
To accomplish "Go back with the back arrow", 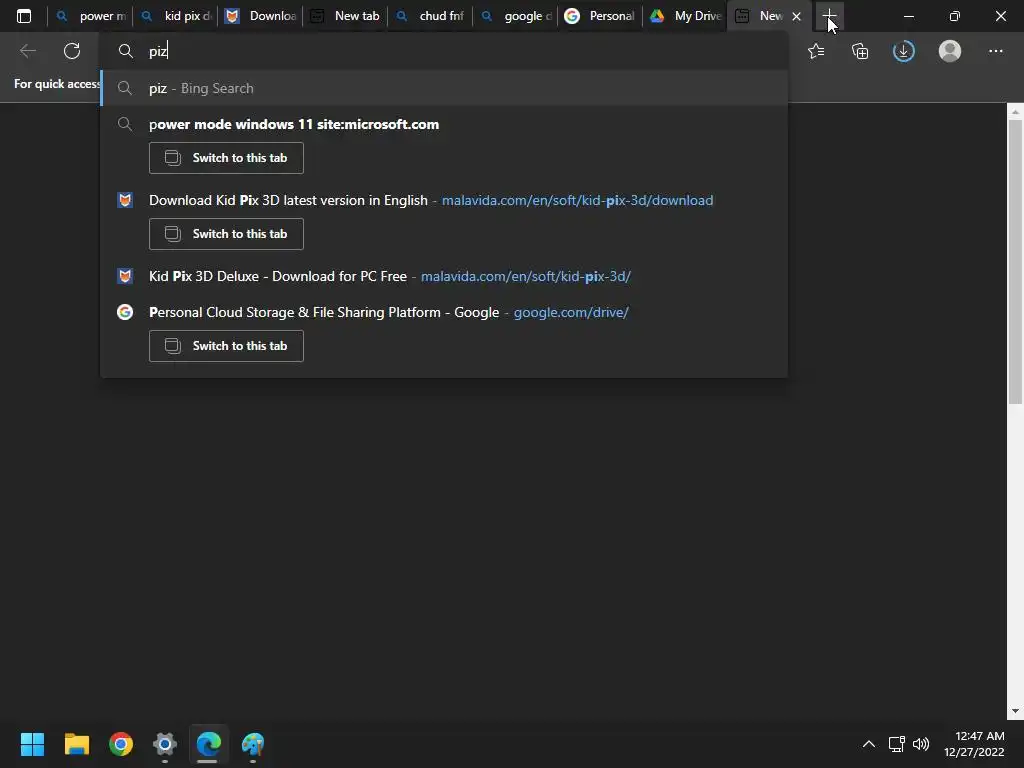I will [x=28, y=51].
